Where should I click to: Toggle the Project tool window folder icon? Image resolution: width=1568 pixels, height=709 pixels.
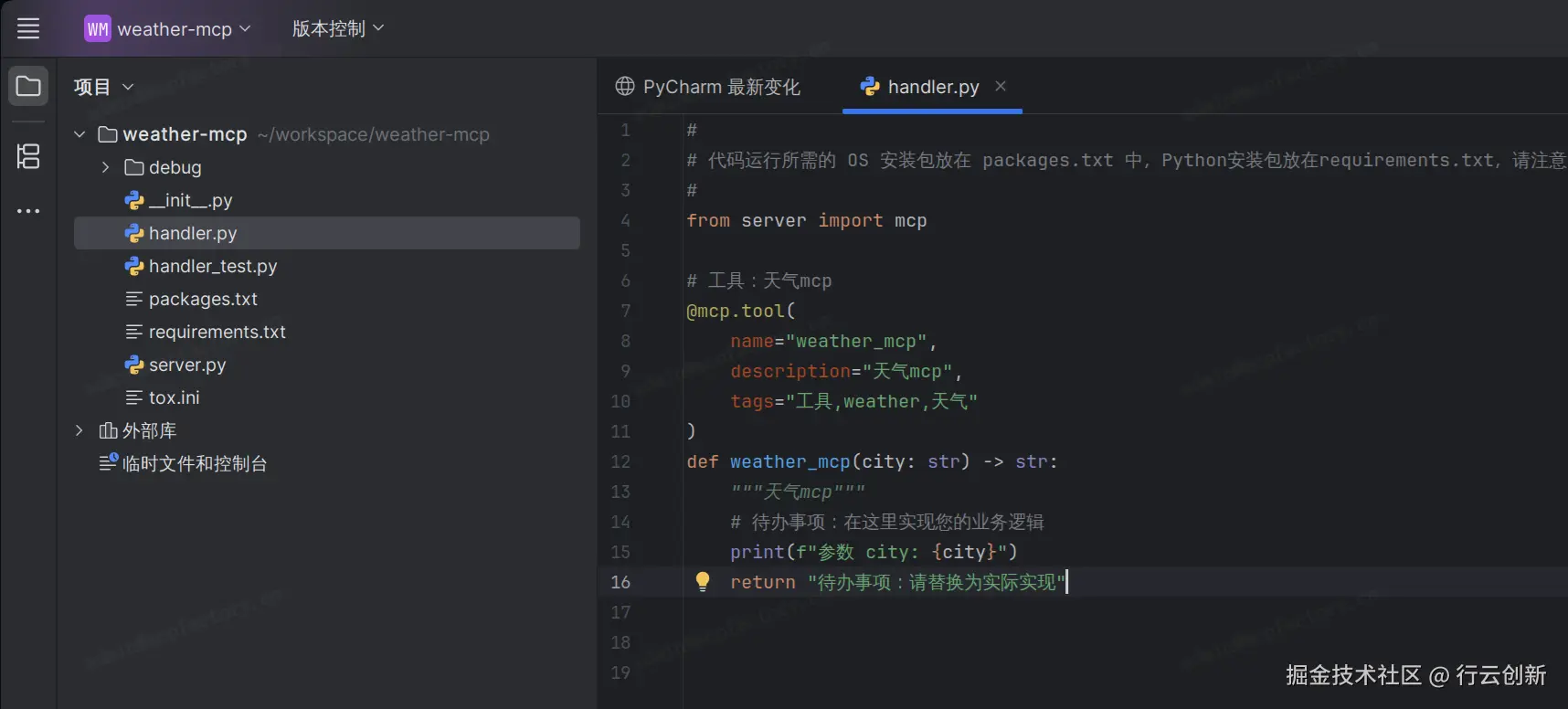click(28, 87)
